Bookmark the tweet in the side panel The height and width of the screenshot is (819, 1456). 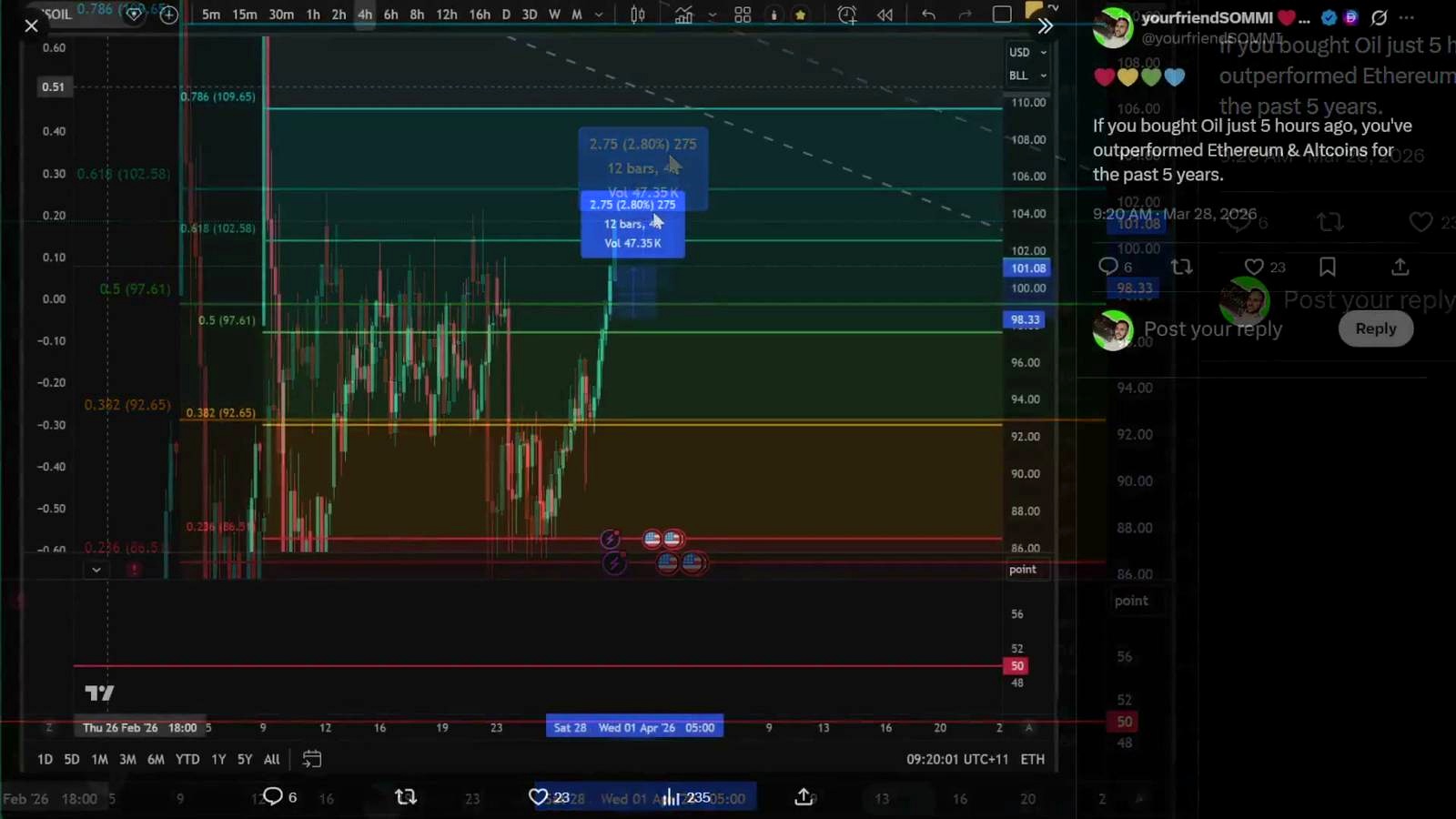tap(1328, 267)
